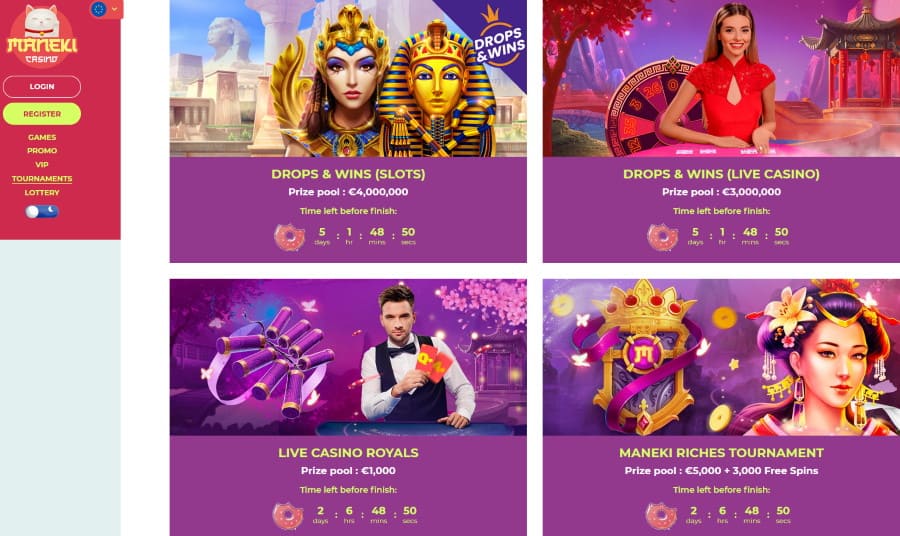Open Drops & Wins (Slots) title link
Viewport: 900px width, 536px height.
point(348,174)
